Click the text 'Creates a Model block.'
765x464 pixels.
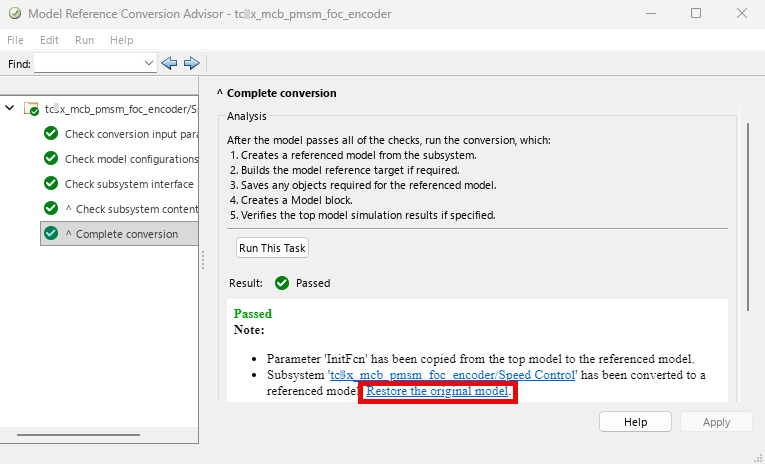pos(297,200)
